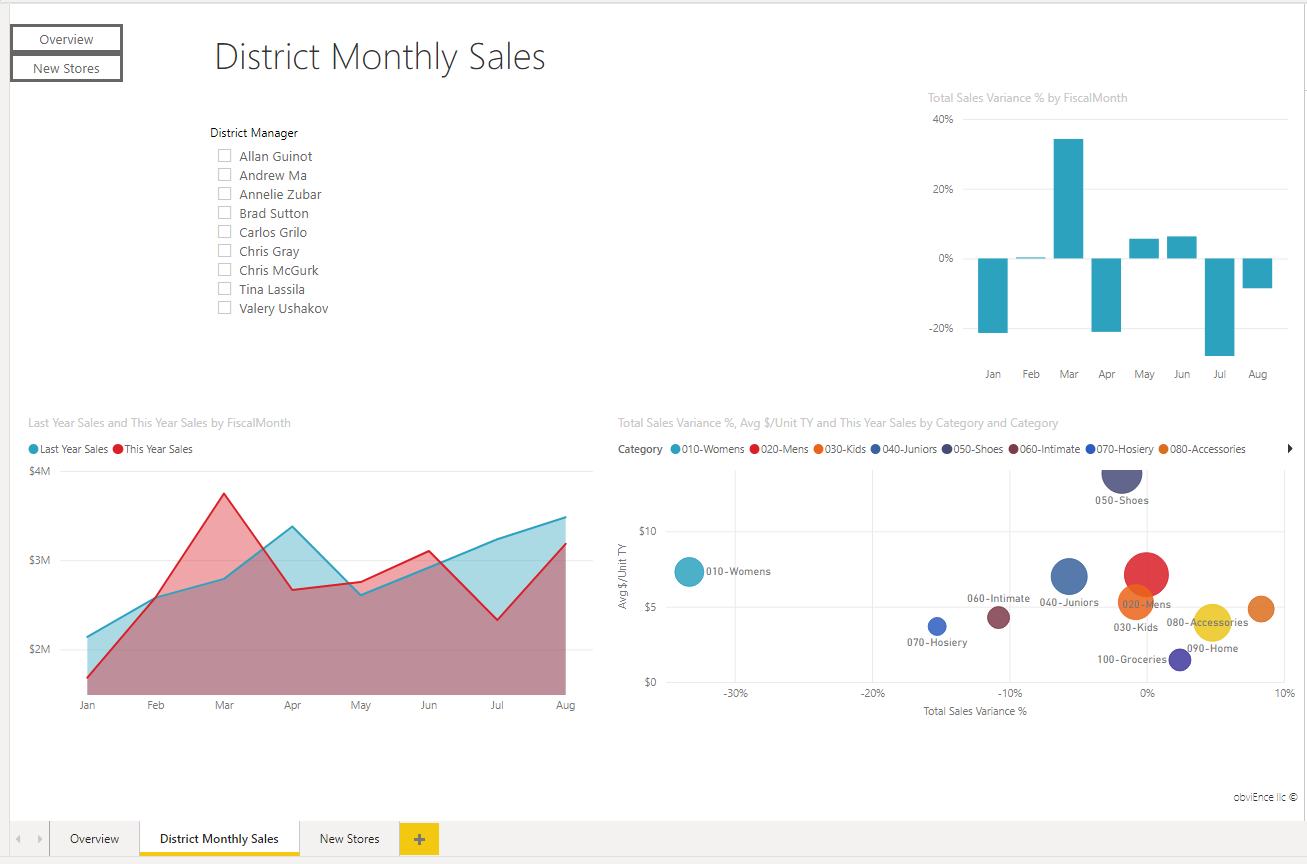Click the Last Year Sales legend dot
The height and width of the screenshot is (864, 1307).
click(34, 449)
